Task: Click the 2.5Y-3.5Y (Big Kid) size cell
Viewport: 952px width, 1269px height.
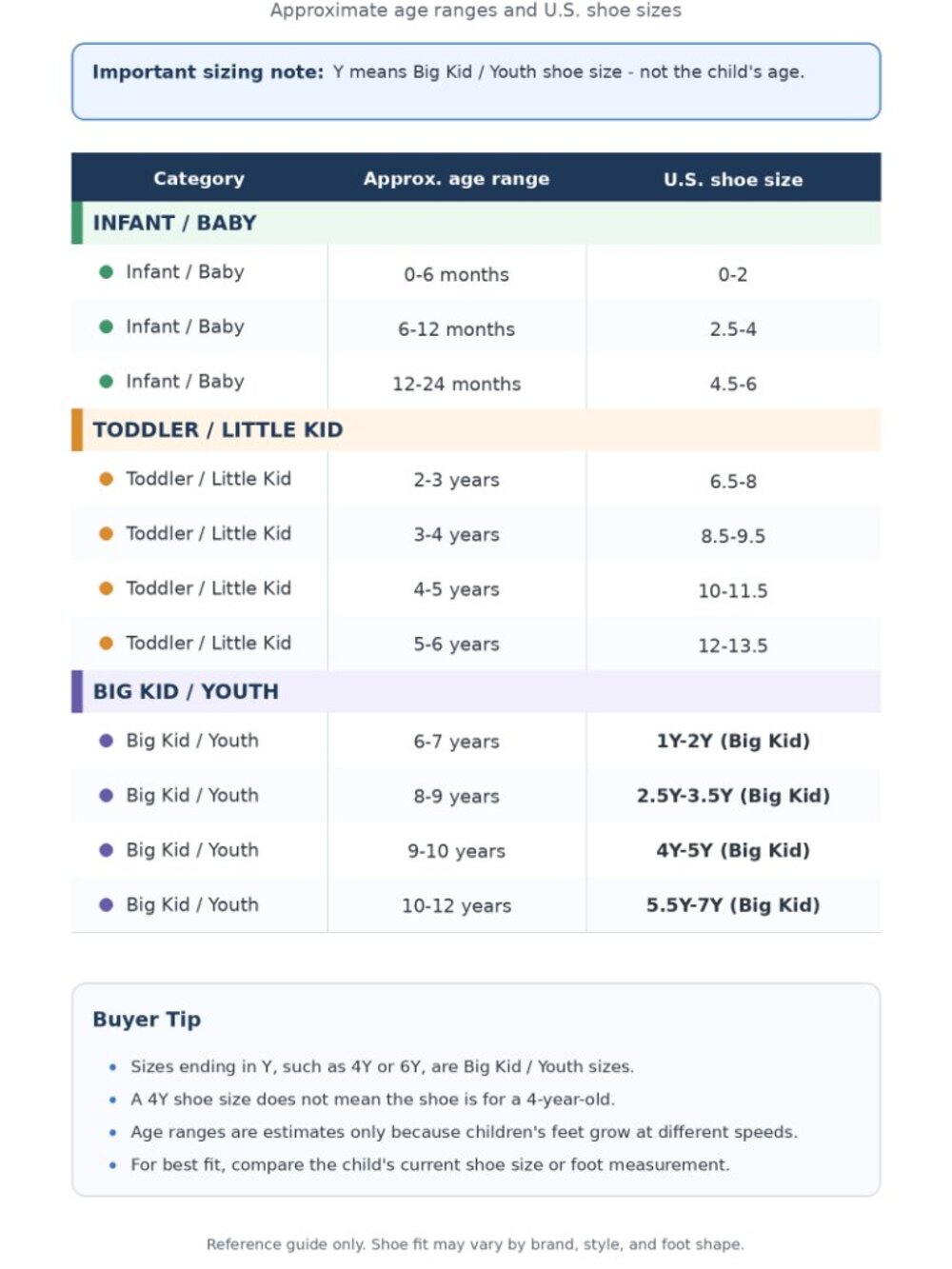Action: pyautogui.click(x=733, y=796)
